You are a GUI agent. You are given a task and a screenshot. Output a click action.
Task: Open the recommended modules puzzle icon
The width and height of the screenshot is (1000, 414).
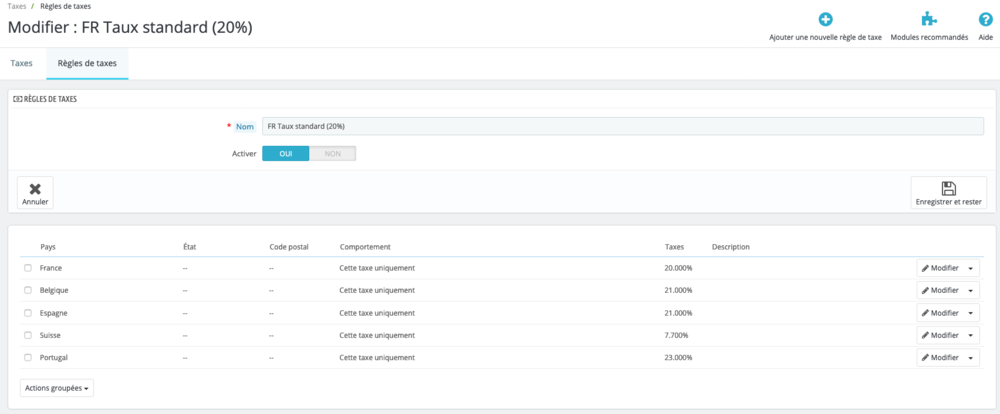click(928, 19)
